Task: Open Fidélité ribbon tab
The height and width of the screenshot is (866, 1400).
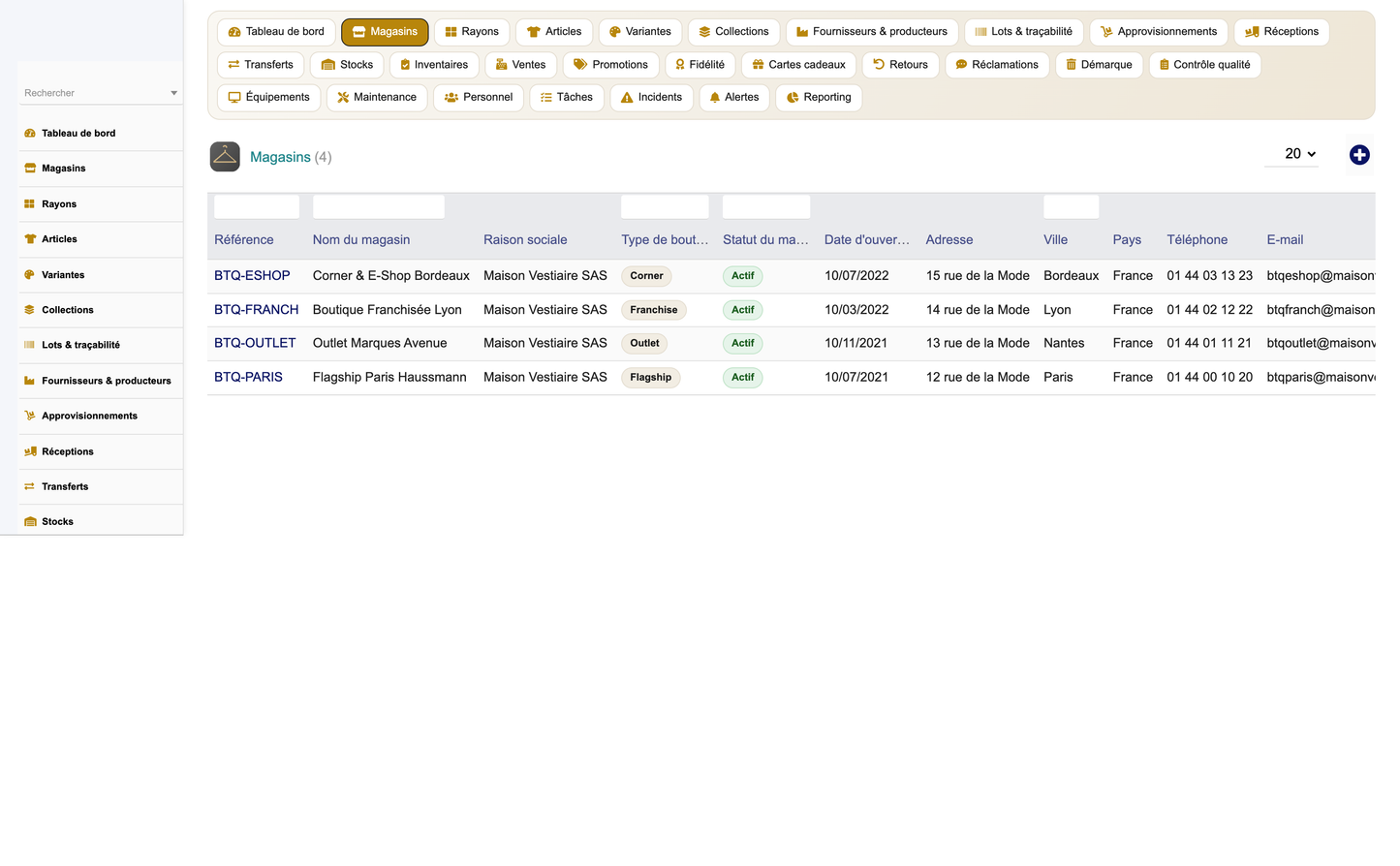Action: 700,65
